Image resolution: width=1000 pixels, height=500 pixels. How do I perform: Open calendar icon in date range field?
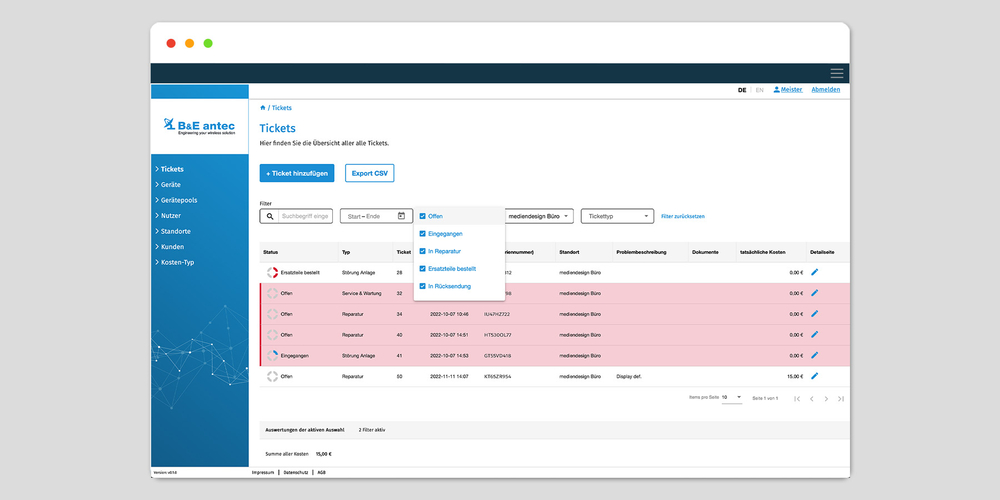pyautogui.click(x=401, y=216)
